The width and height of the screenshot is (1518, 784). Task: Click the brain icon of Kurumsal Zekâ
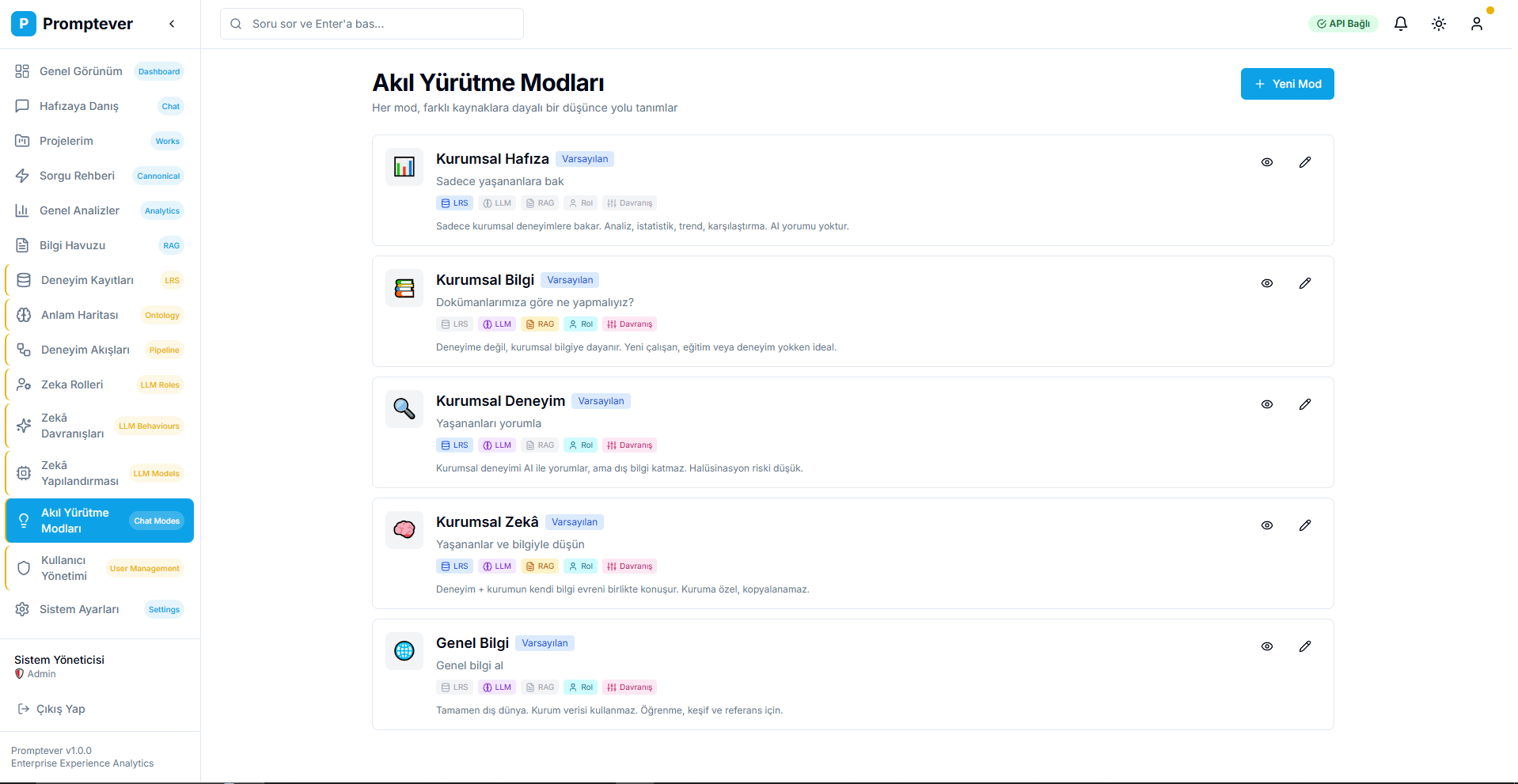click(x=404, y=530)
